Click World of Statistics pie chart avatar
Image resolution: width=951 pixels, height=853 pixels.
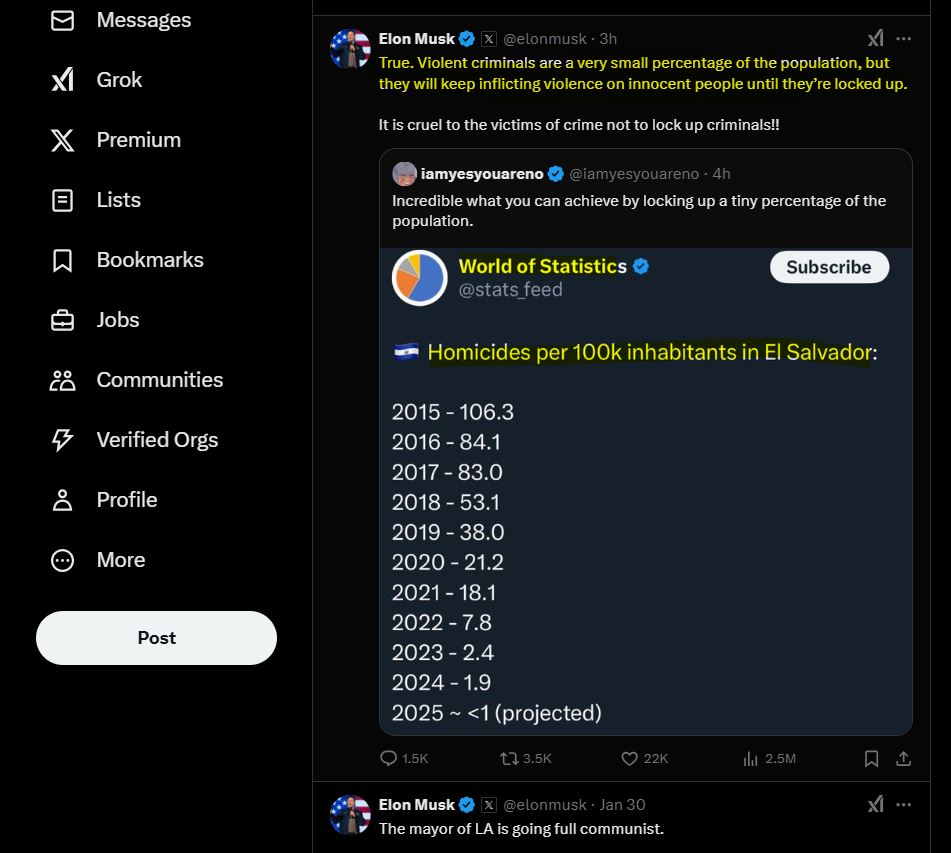pos(419,277)
